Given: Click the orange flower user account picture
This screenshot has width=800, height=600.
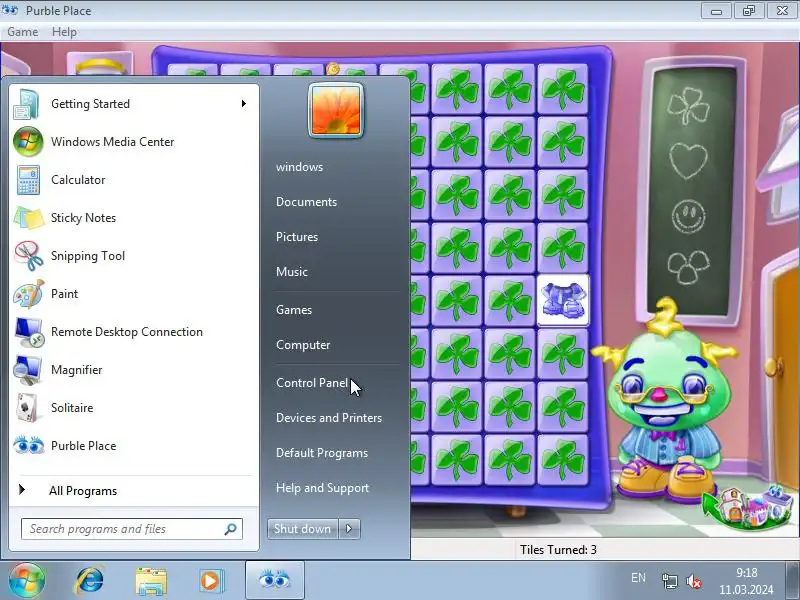Looking at the screenshot, I should click(336, 110).
